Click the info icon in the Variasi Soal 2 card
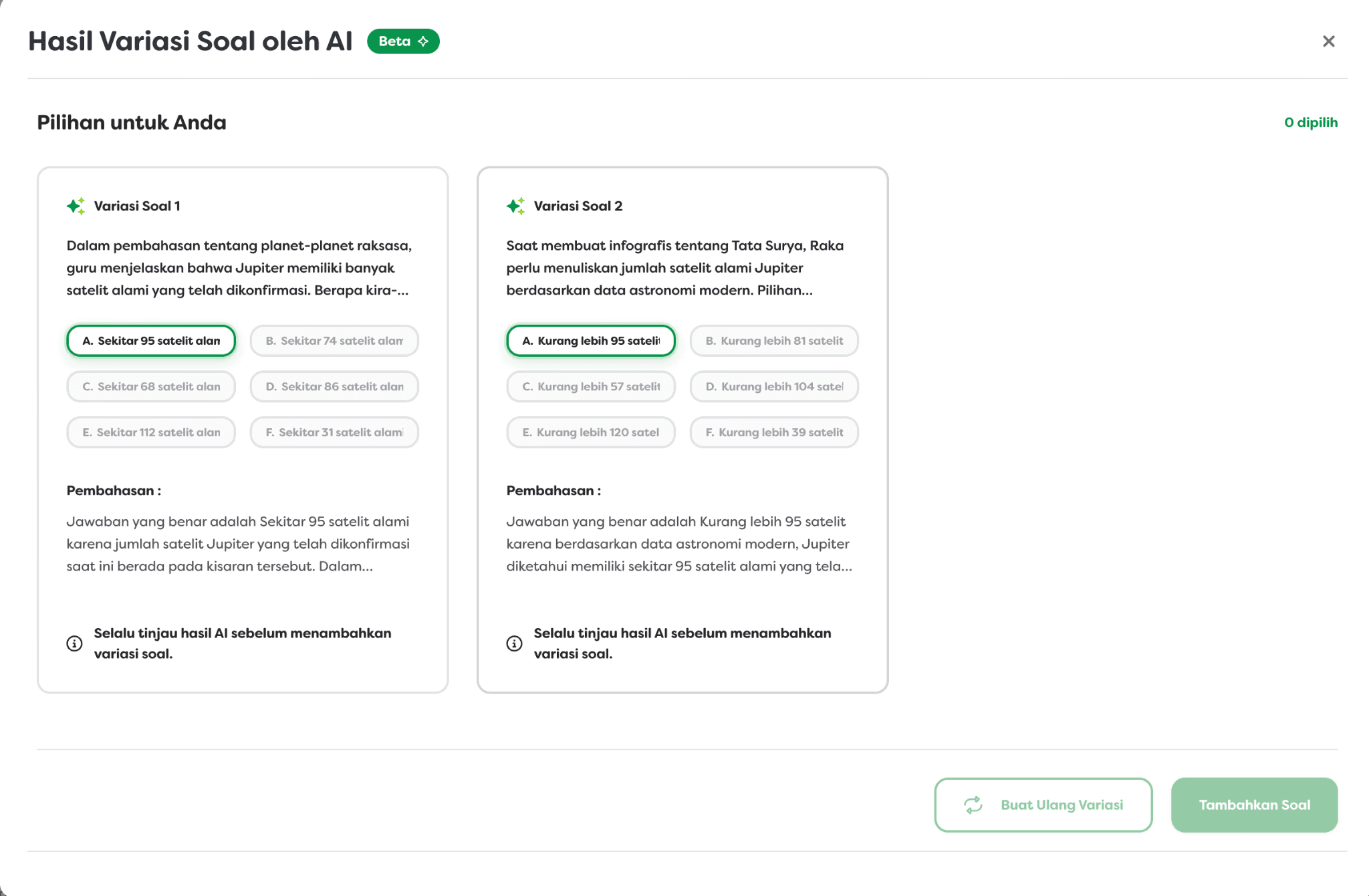 pyautogui.click(x=514, y=643)
